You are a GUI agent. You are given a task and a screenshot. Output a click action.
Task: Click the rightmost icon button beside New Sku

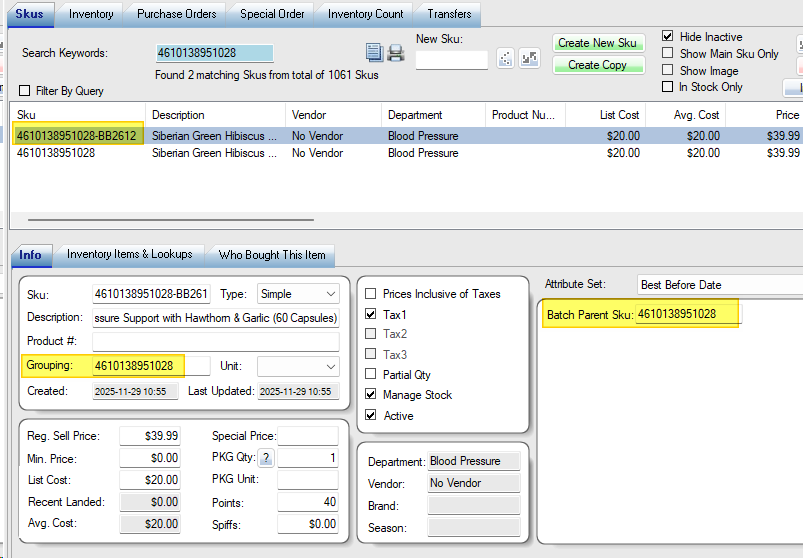pos(529,59)
